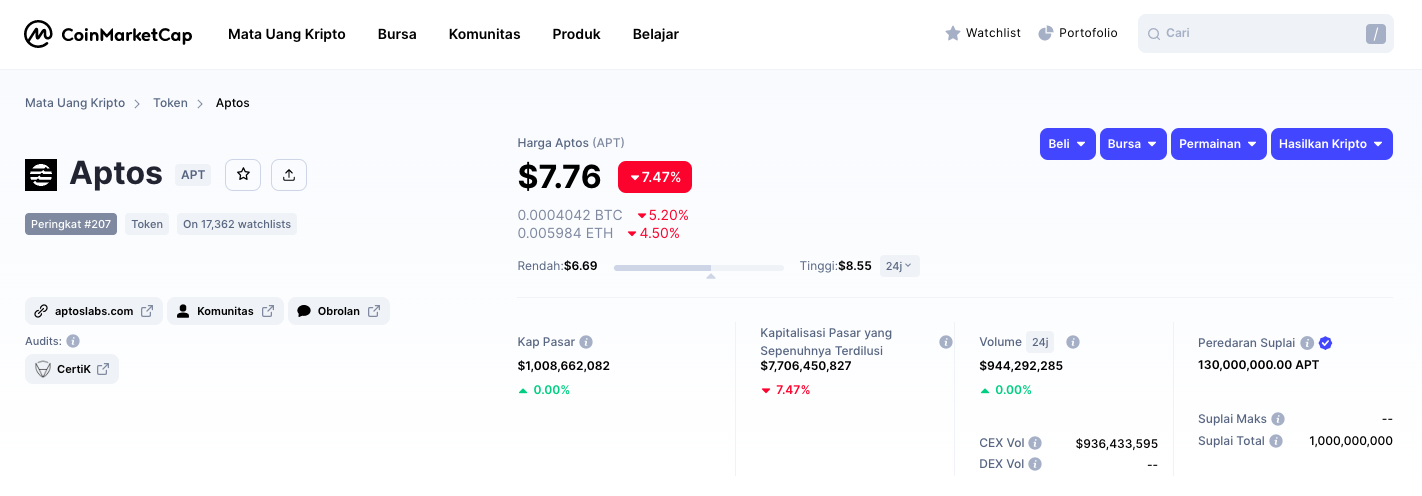Add Aptos to watchlist with star icon

(243, 175)
